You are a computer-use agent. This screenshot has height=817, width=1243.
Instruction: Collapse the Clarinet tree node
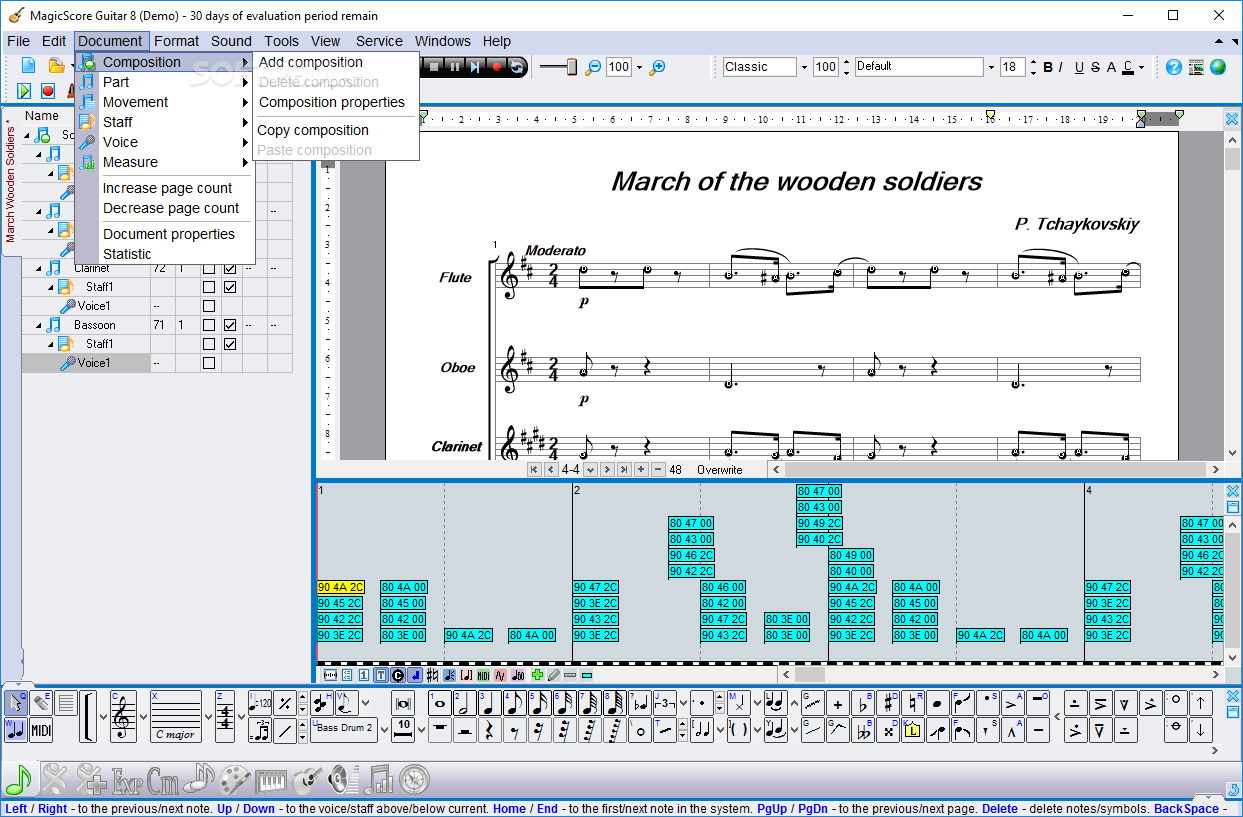pos(40,269)
